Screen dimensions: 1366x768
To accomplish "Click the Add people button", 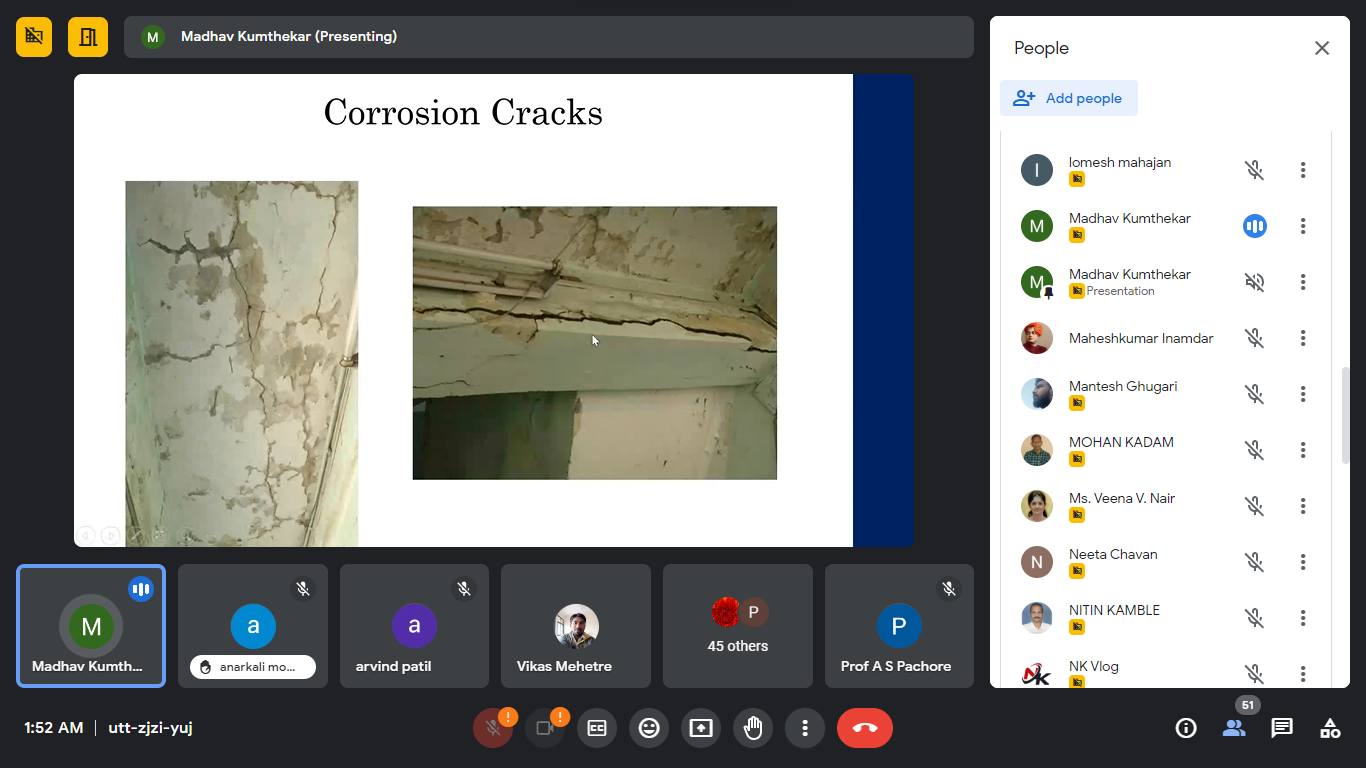I will (1069, 98).
